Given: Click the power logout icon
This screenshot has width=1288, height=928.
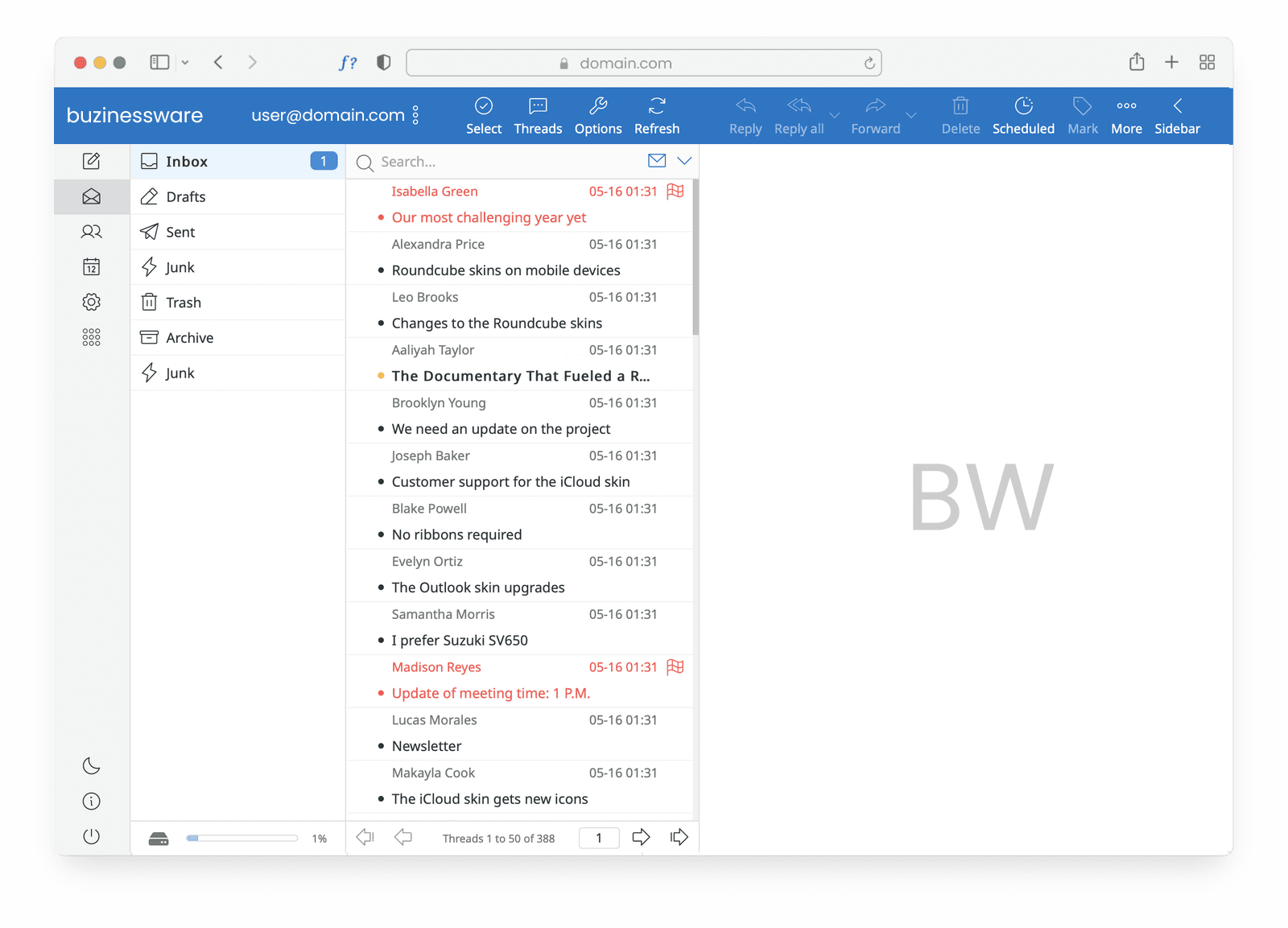Looking at the screenshot, I should click(92, 836).
